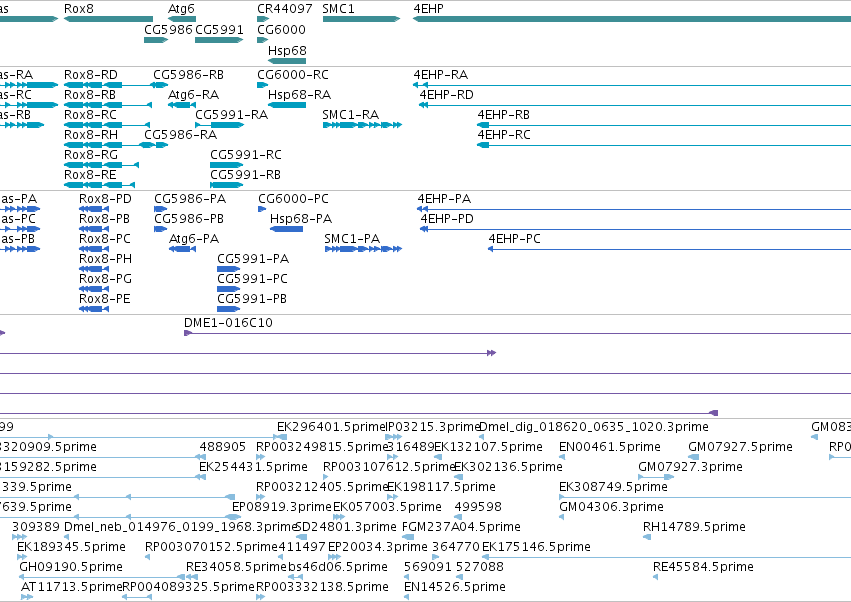Select the Hsp68 gene label
Viewport: 851px width, 602px height.
click(287, 50)
